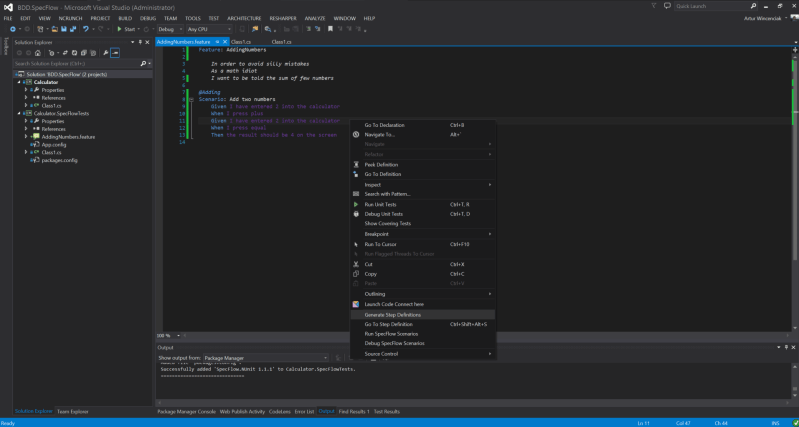Viewport: 799px width, 427px height.
Task: Click the Save All toolbar icon
Action: tap(75, 29)
